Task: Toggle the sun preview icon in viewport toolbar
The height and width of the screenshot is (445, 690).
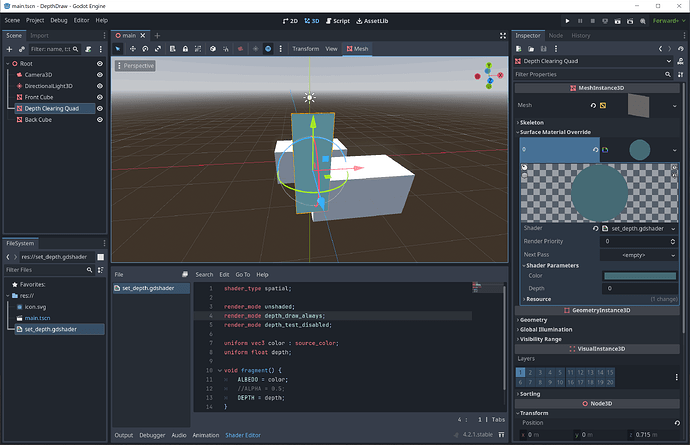Action: 255,49
